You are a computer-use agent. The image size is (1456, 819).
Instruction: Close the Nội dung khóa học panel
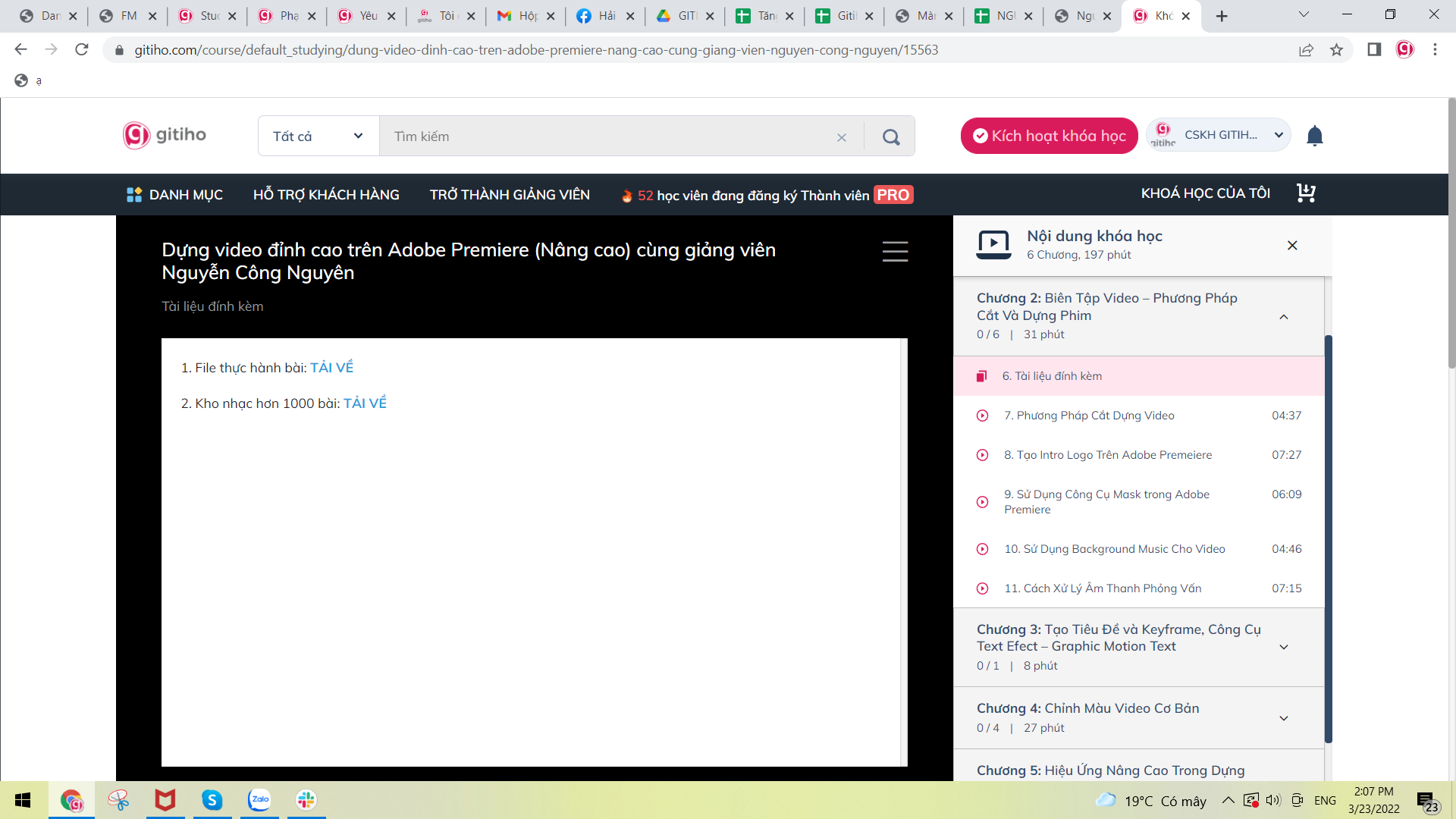1292,245
